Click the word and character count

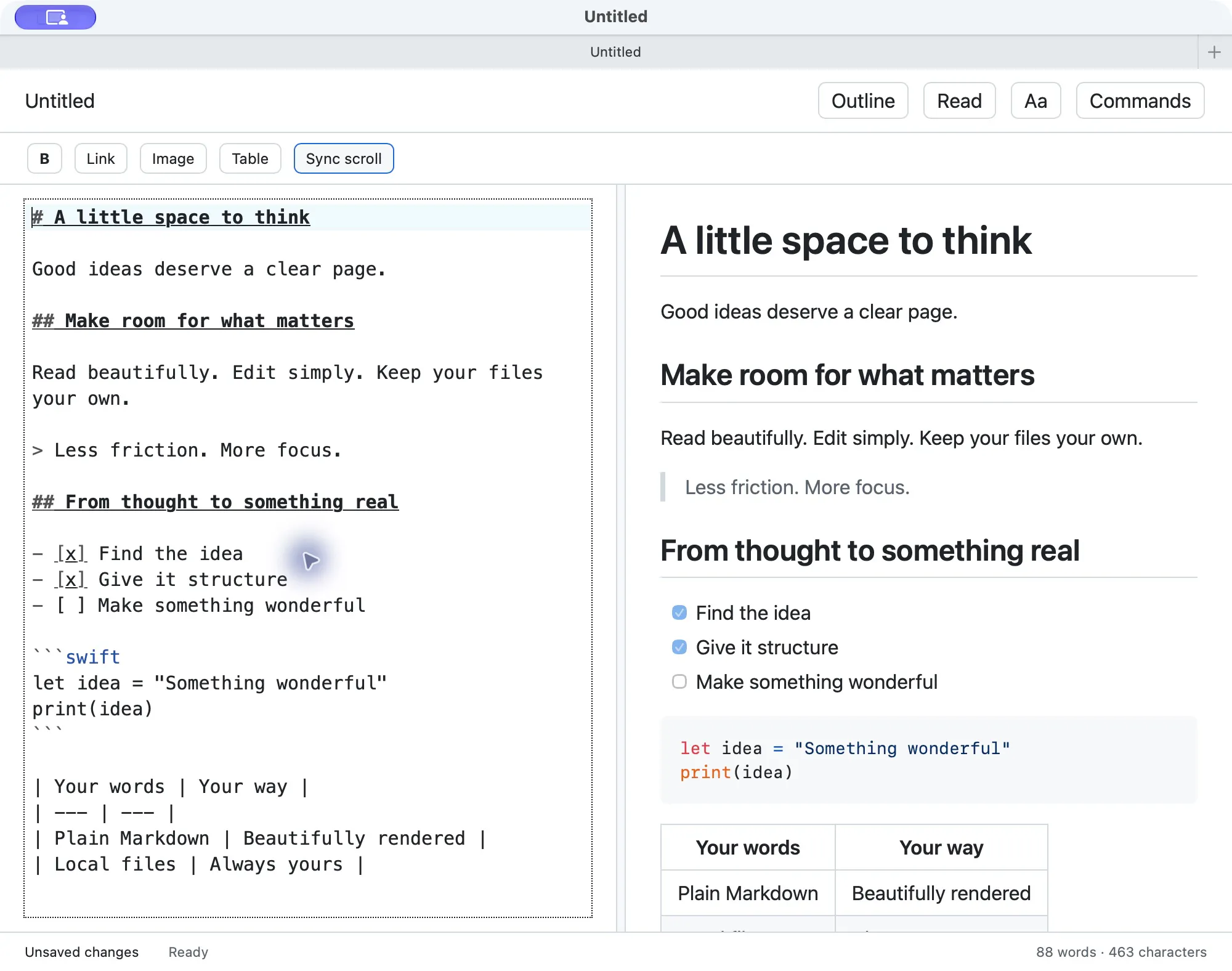(1121, 952)
